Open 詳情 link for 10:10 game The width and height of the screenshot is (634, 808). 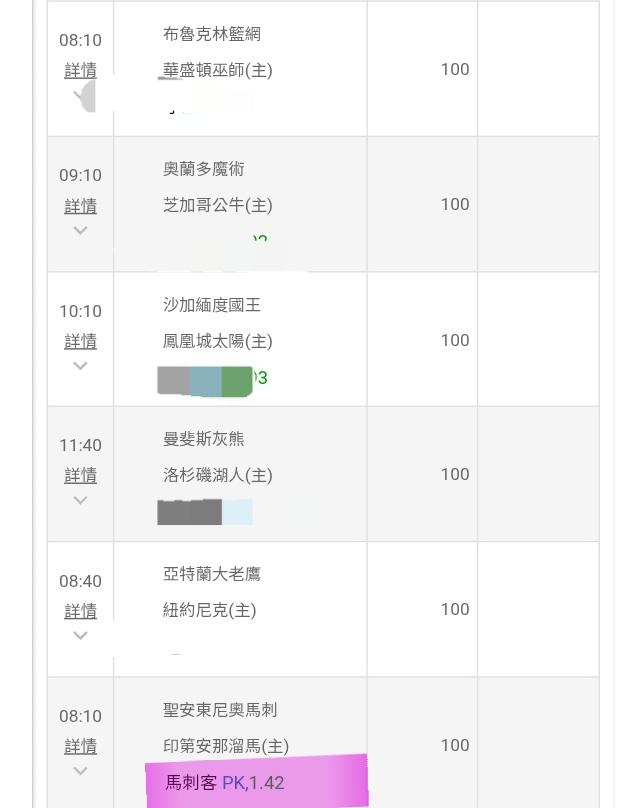tap(80, 341)
